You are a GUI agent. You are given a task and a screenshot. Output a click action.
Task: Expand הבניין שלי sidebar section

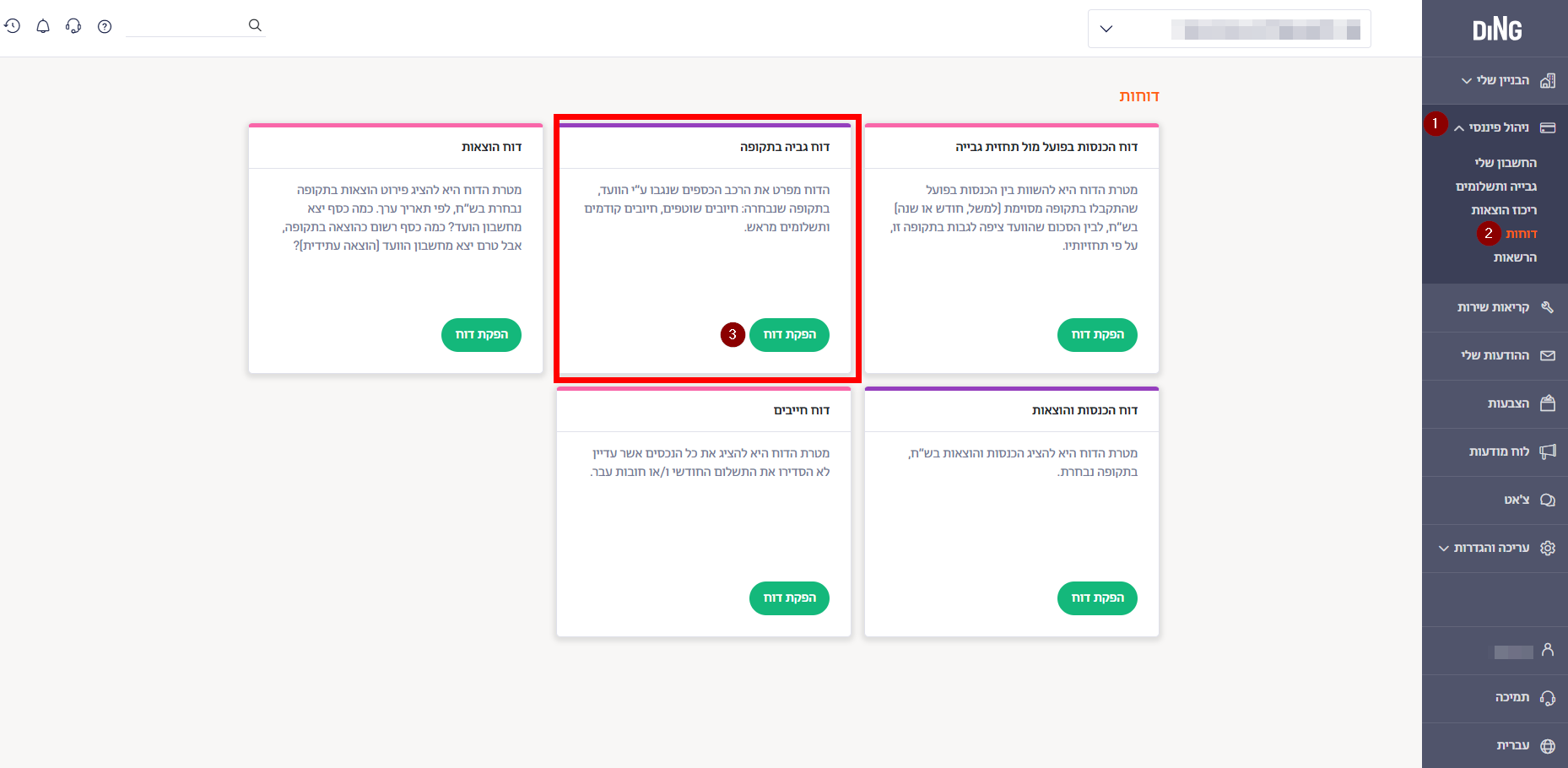point(1495,80)
